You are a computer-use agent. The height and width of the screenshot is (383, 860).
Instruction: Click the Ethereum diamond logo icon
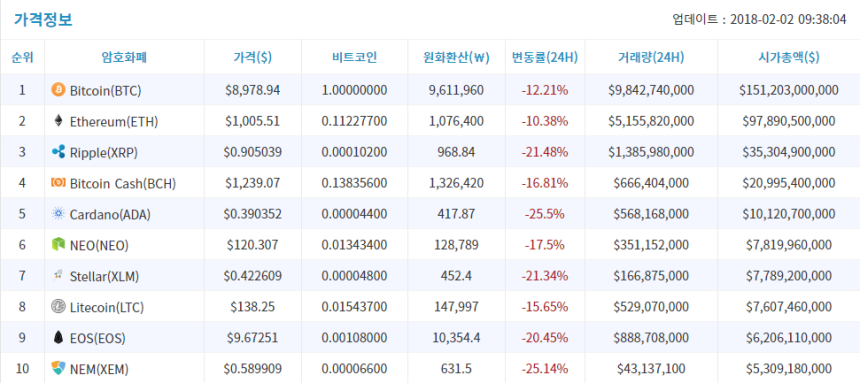[x=58, y=121]
